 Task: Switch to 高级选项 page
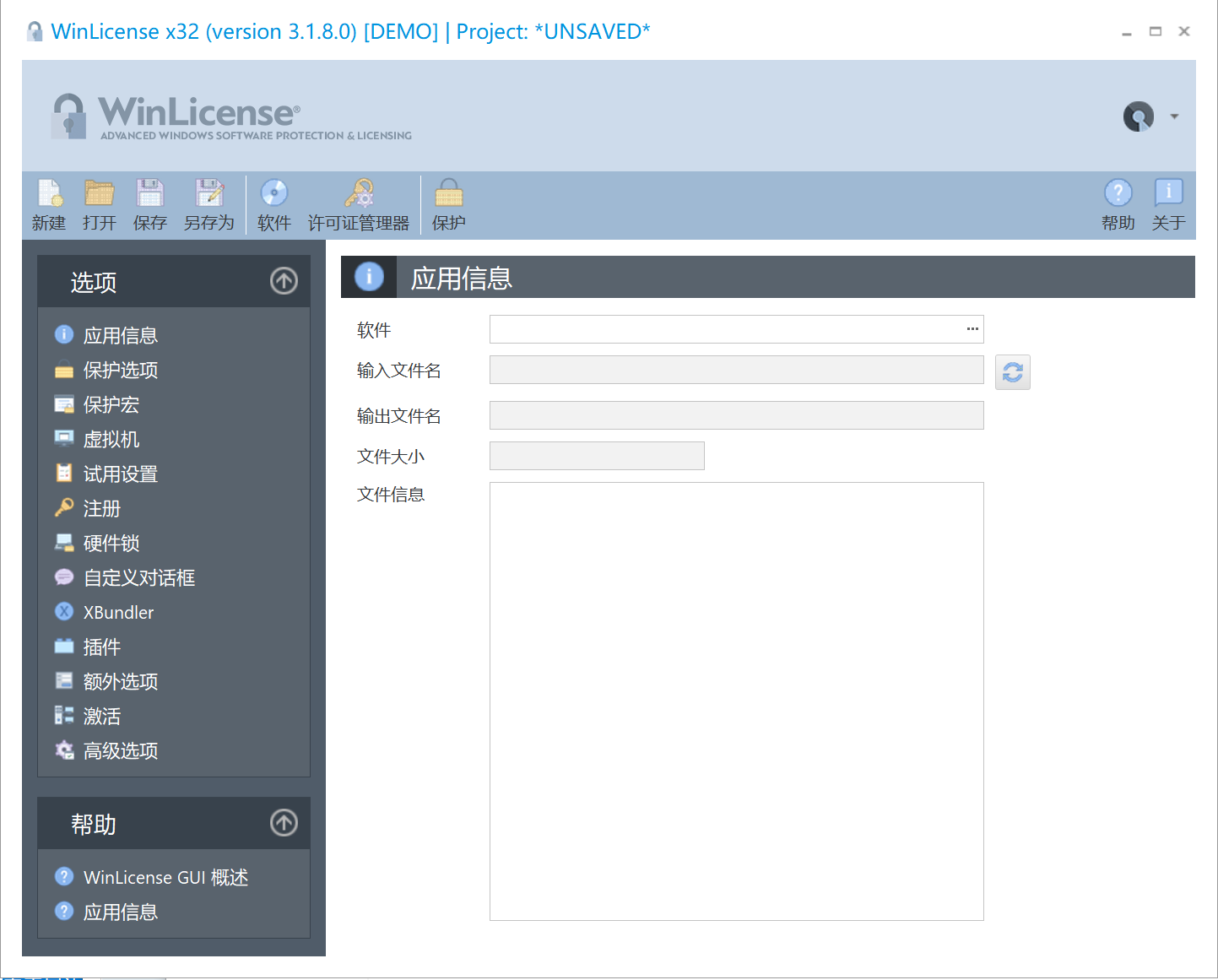(120, 751)
